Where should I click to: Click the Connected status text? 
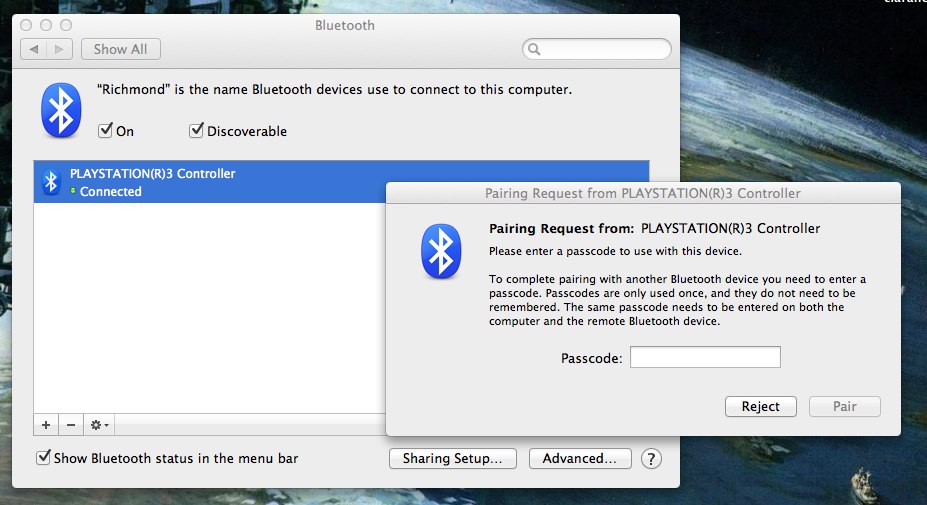[111, 192]
